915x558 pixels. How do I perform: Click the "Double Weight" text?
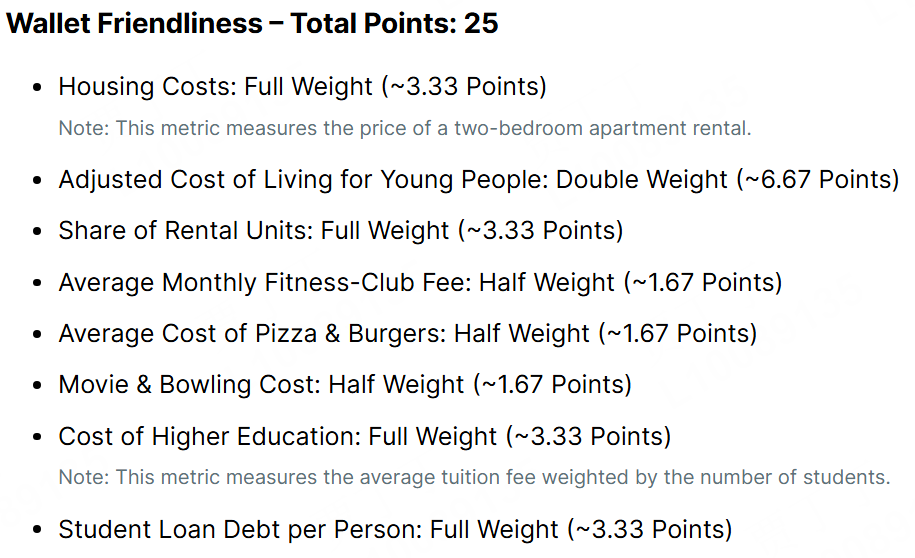[x=642, y=180]
